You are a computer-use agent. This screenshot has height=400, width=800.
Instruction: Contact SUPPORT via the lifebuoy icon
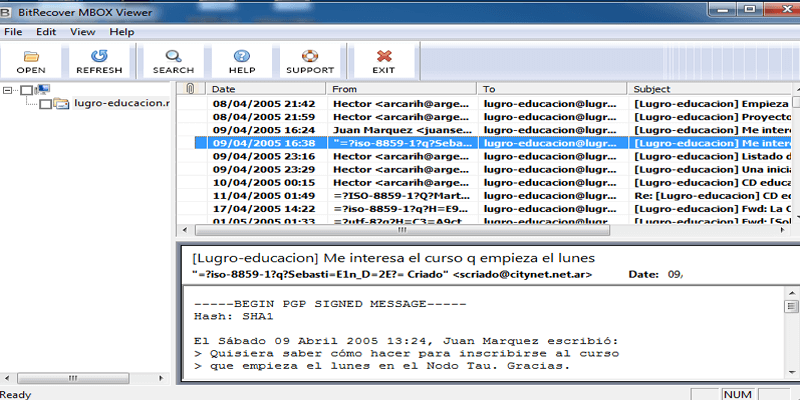(x=310, y=61)
